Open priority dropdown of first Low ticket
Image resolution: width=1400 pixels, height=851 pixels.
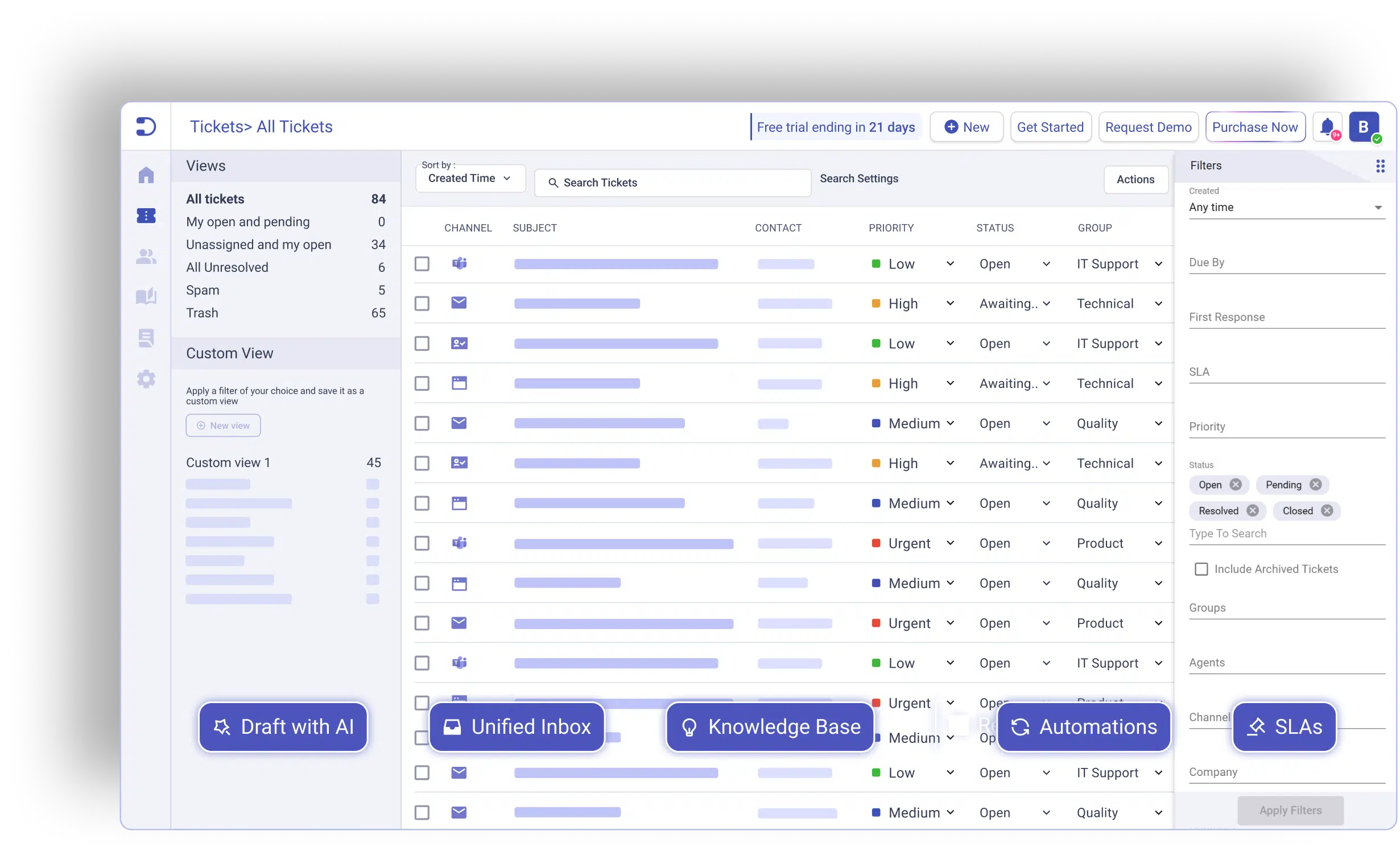(x=949, y=264)
